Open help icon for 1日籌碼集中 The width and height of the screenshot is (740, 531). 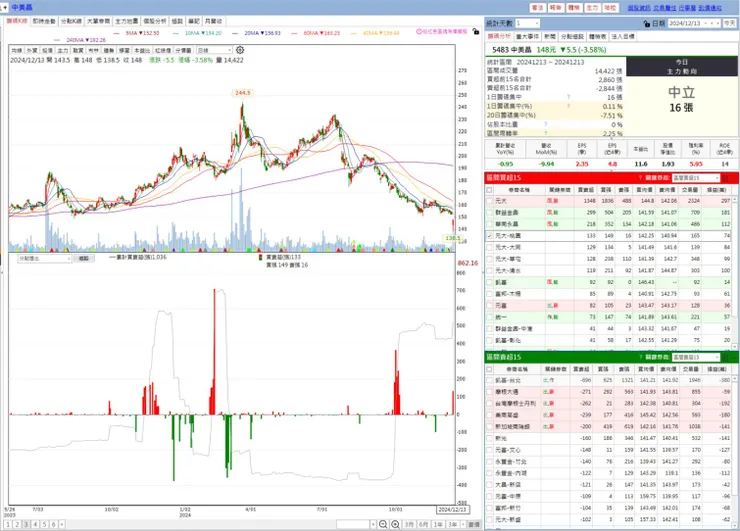coord(568,97)
